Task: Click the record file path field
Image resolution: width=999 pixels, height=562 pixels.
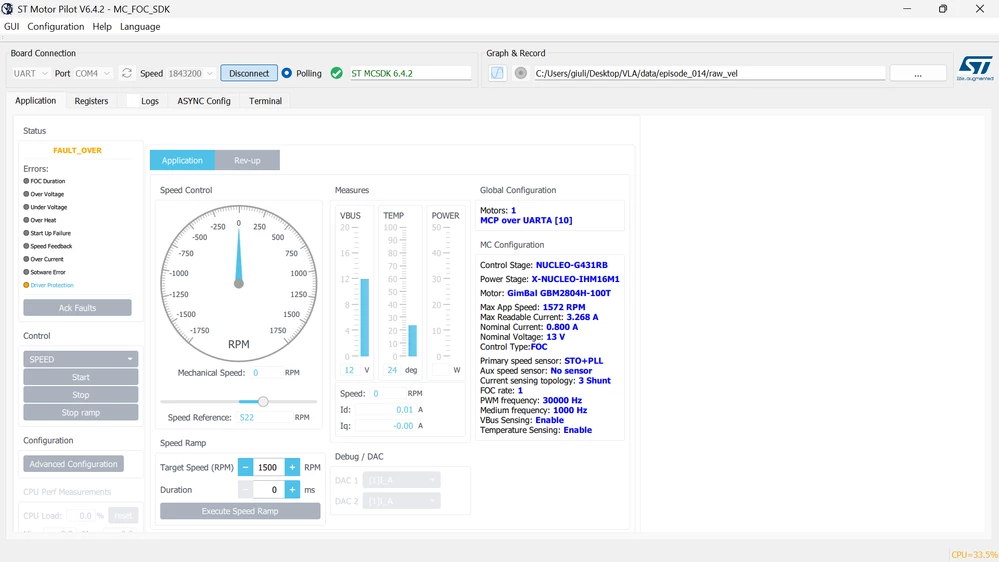Action: click(x=709, y=73)
